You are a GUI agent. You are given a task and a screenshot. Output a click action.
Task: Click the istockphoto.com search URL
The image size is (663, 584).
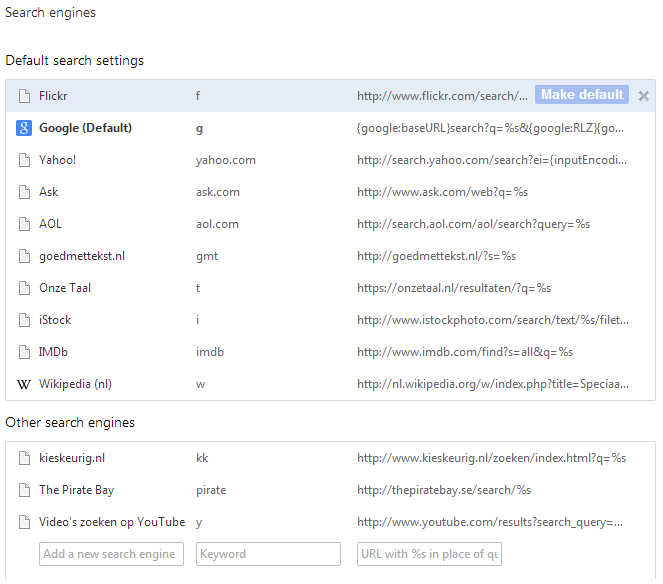[x=493, y=320]
